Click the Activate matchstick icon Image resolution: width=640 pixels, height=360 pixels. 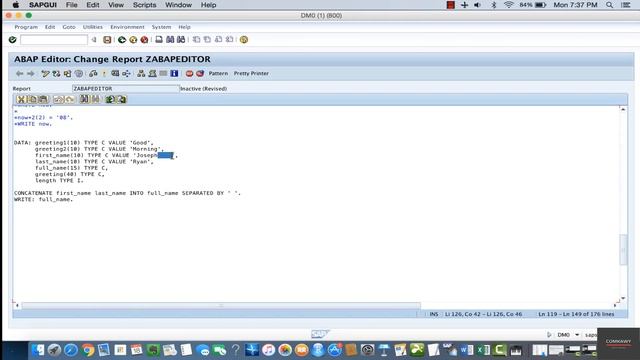tap(104, 73)
